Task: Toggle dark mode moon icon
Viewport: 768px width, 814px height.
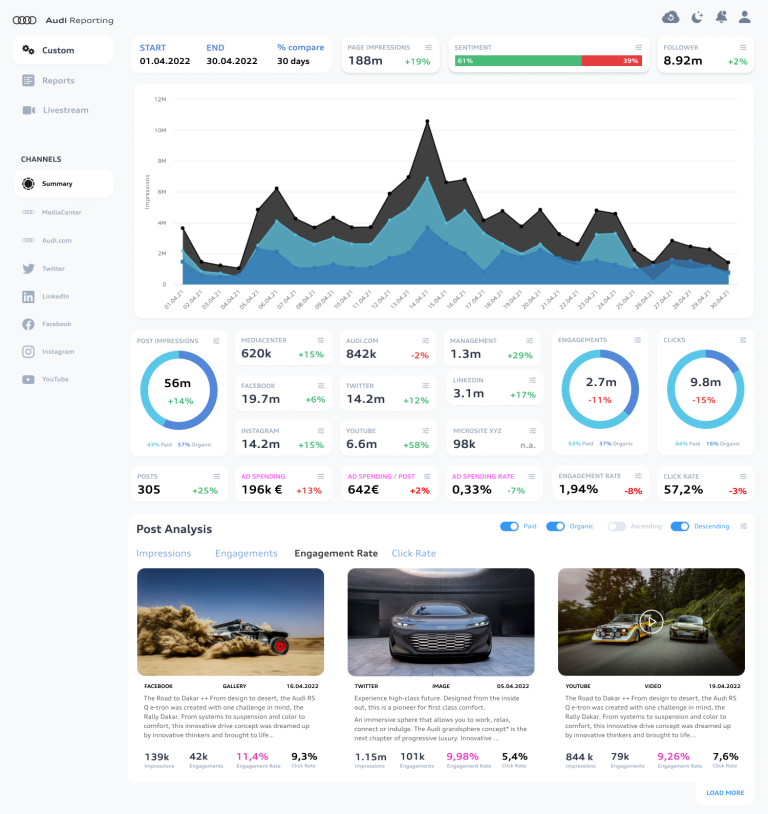Action: [697, 17]
